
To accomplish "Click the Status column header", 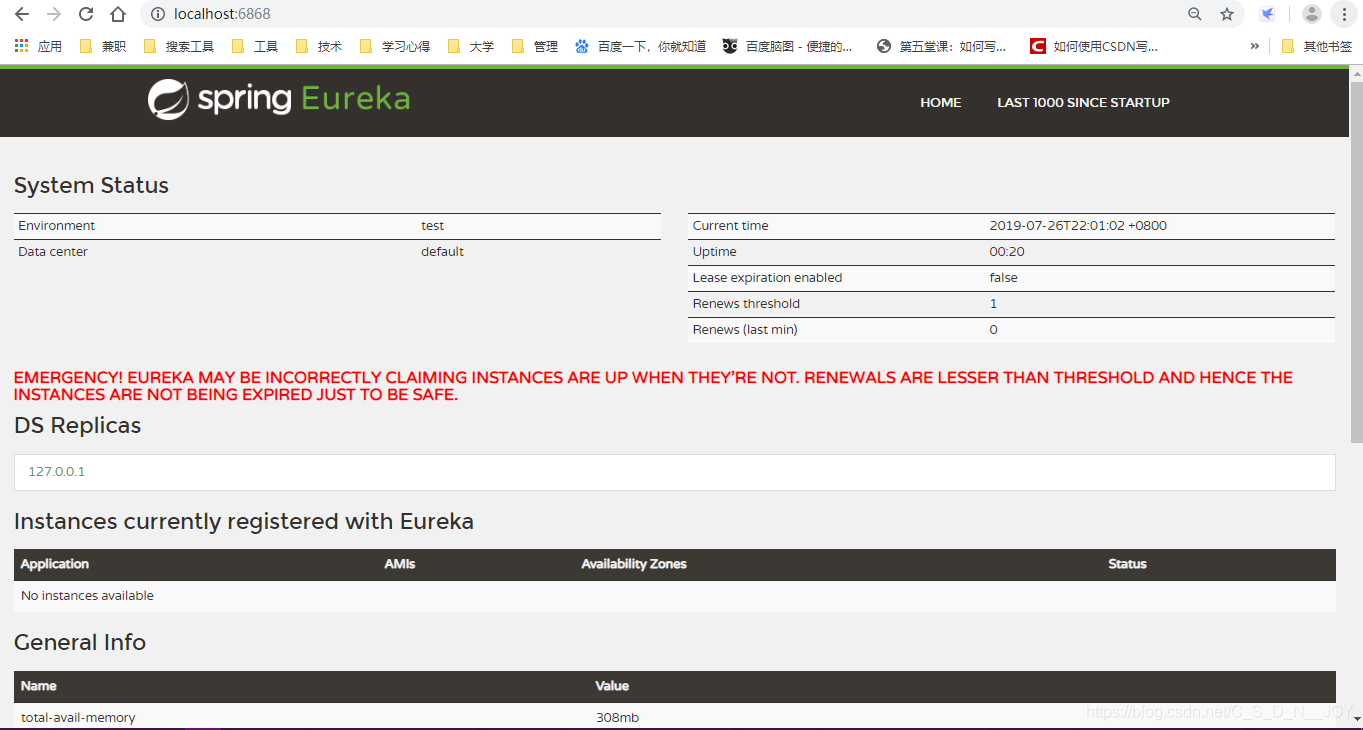I will click(1127, 564).
